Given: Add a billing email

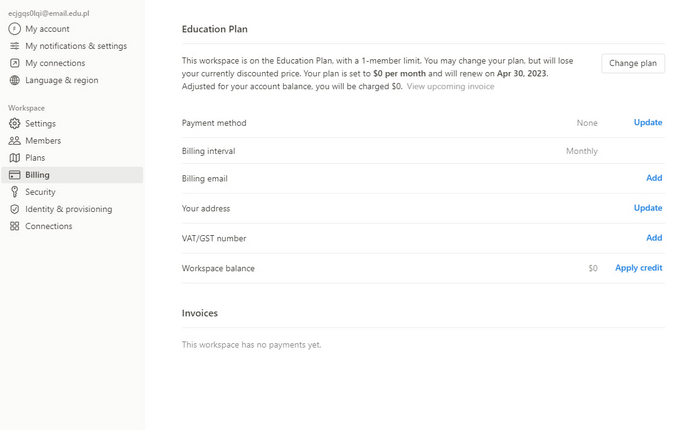Looking at the screenshot, I should (654, 178).
